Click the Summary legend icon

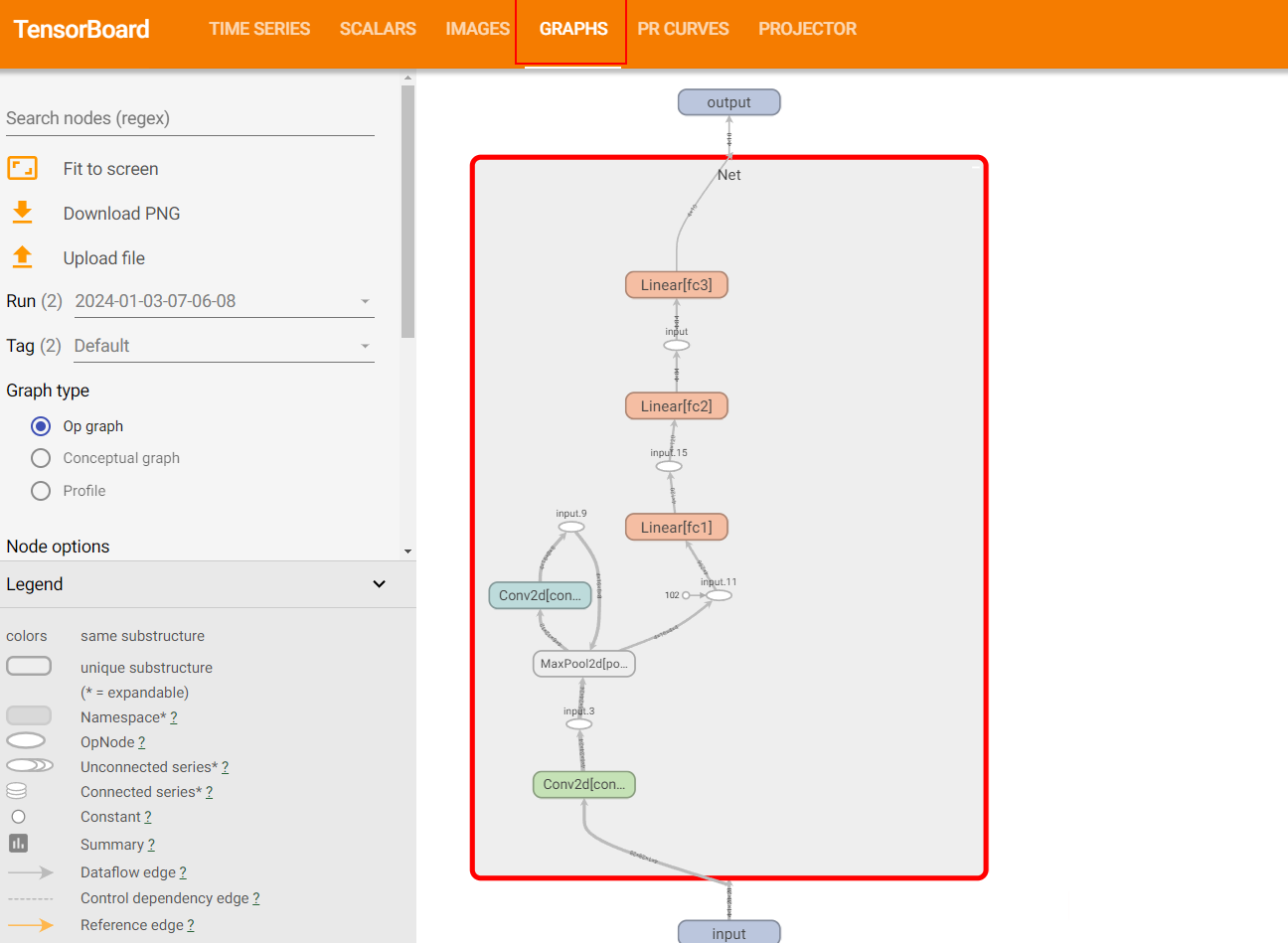pyautogui.click(x=18, y=843)
